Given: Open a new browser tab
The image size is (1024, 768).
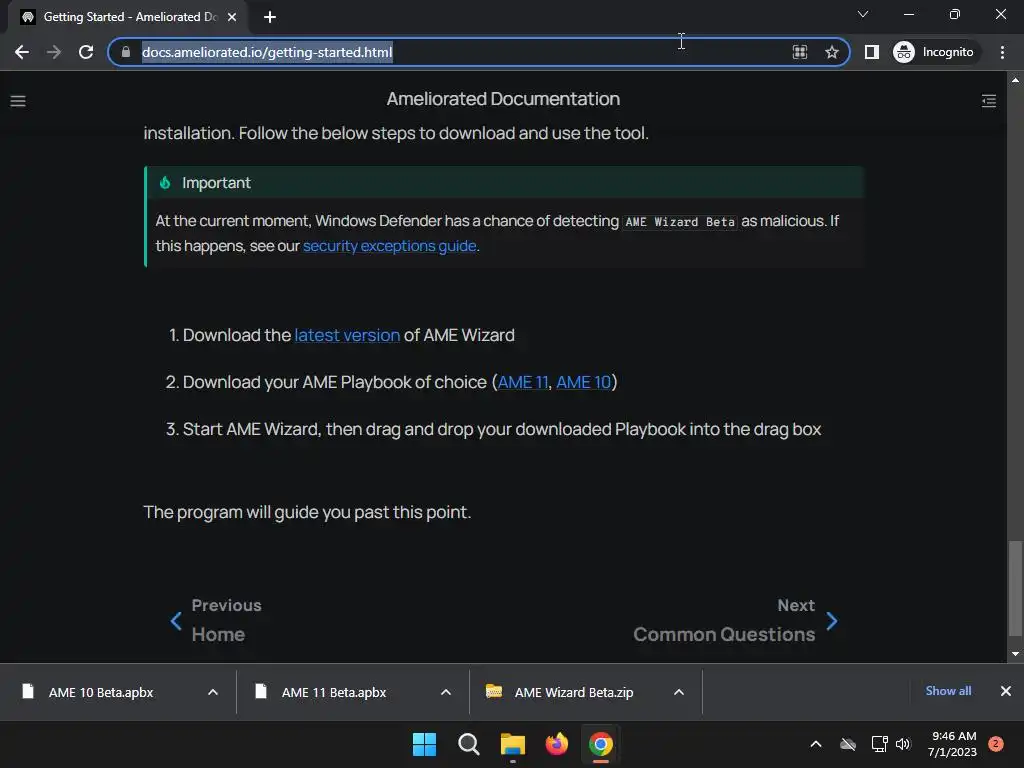Looking at the screenshot, I should [270, 17].
